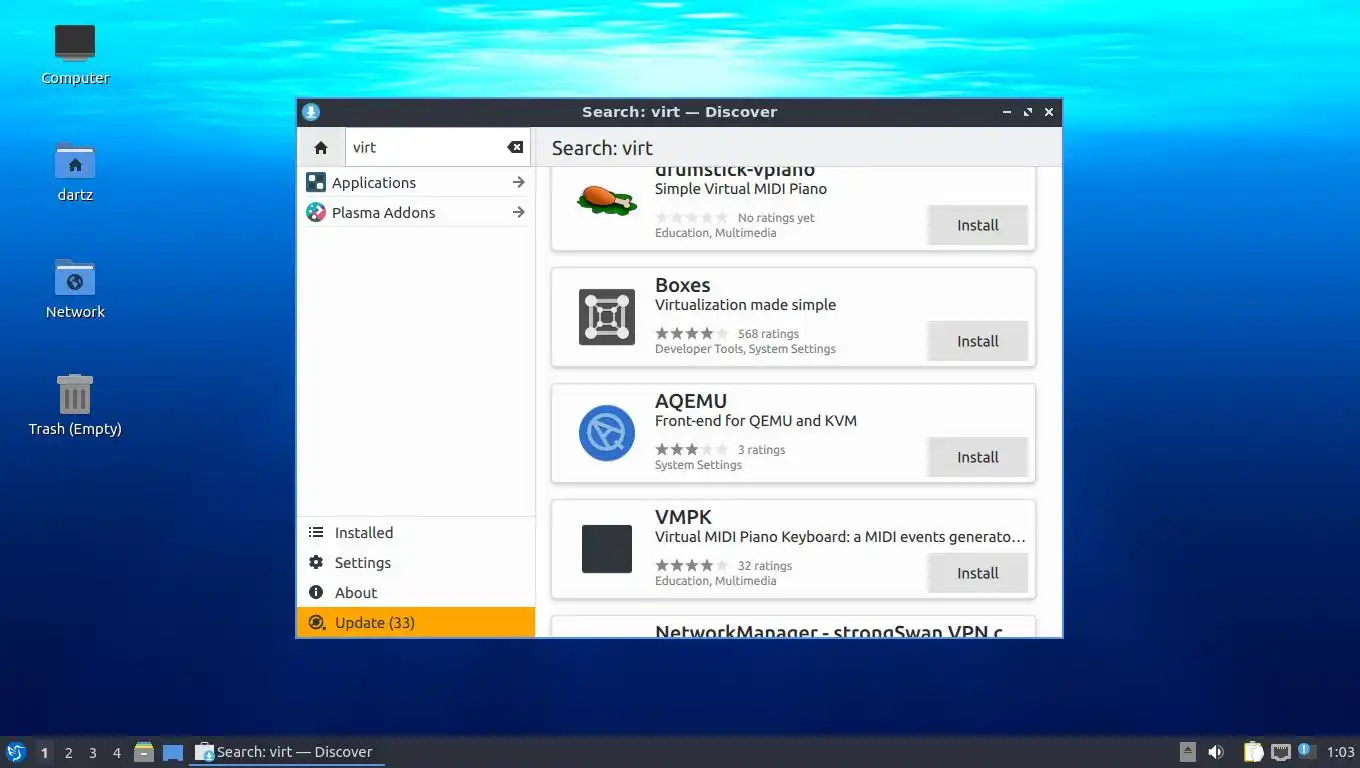The height and width of the screenshot is (768, 1360).
Task: Click the Discover home icon button
Action: tap(321, 147)
